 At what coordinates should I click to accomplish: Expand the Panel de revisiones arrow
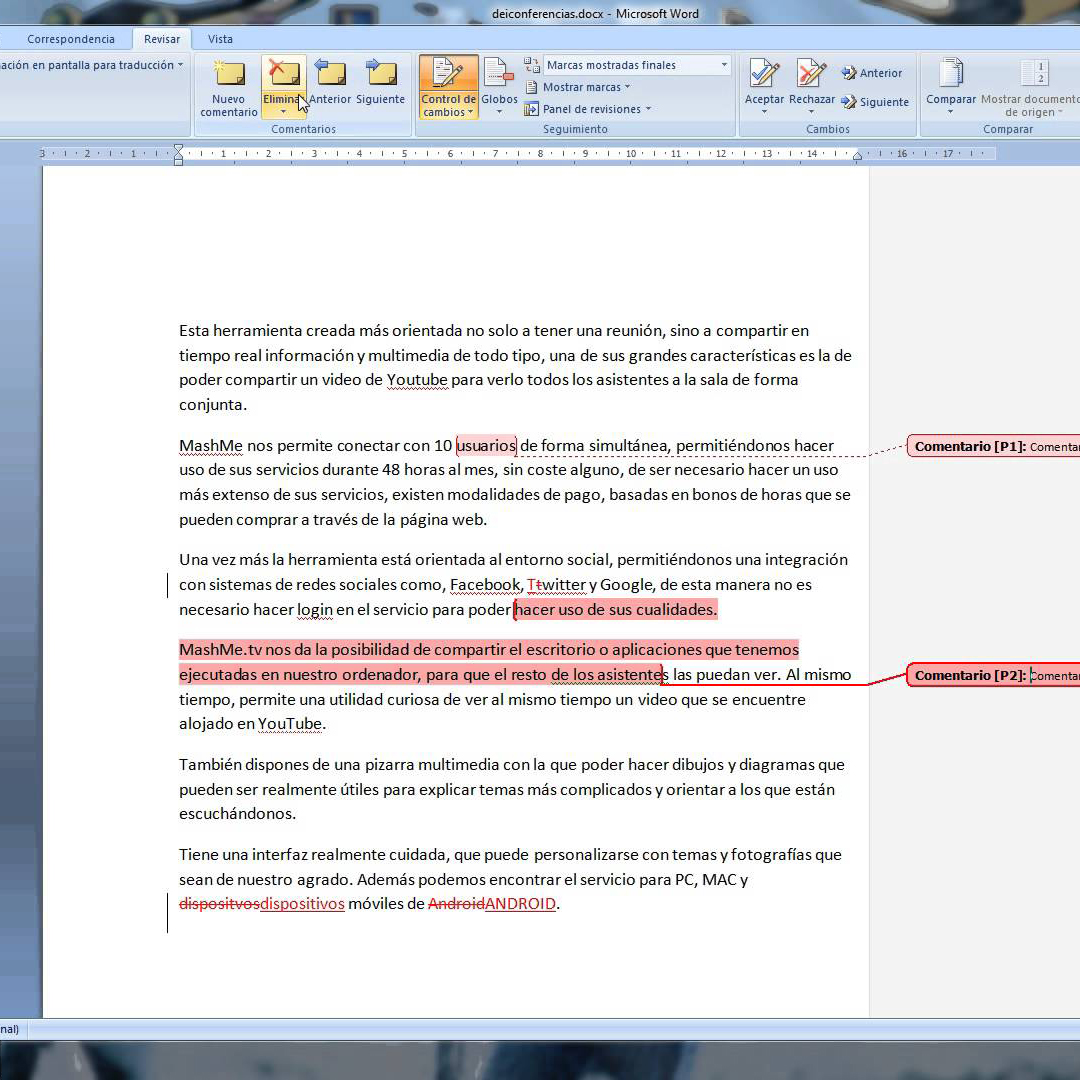pyautogui.click(x=648, y=109)
